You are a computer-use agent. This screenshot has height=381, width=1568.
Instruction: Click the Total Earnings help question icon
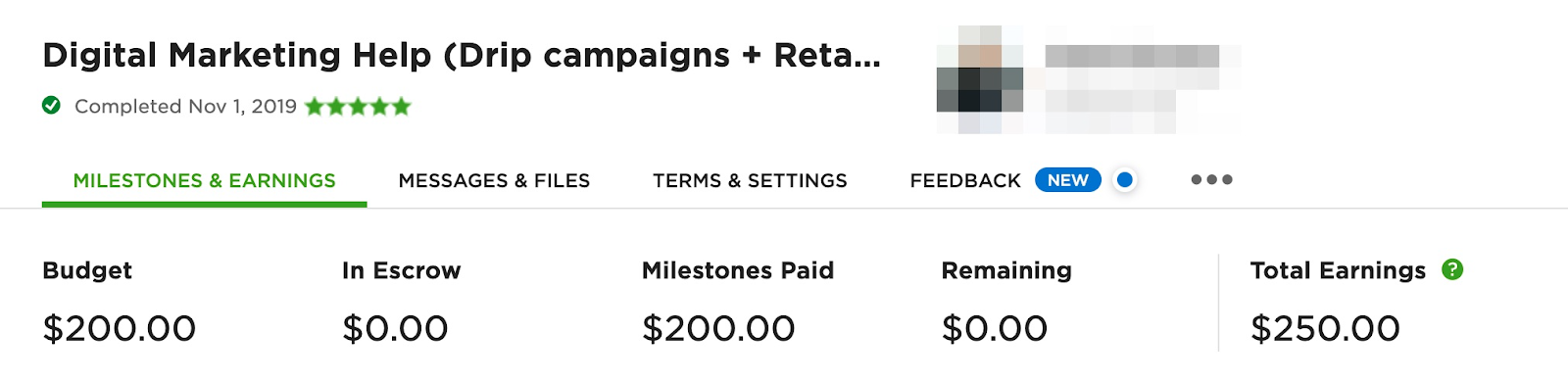[x=1452, y=269]
